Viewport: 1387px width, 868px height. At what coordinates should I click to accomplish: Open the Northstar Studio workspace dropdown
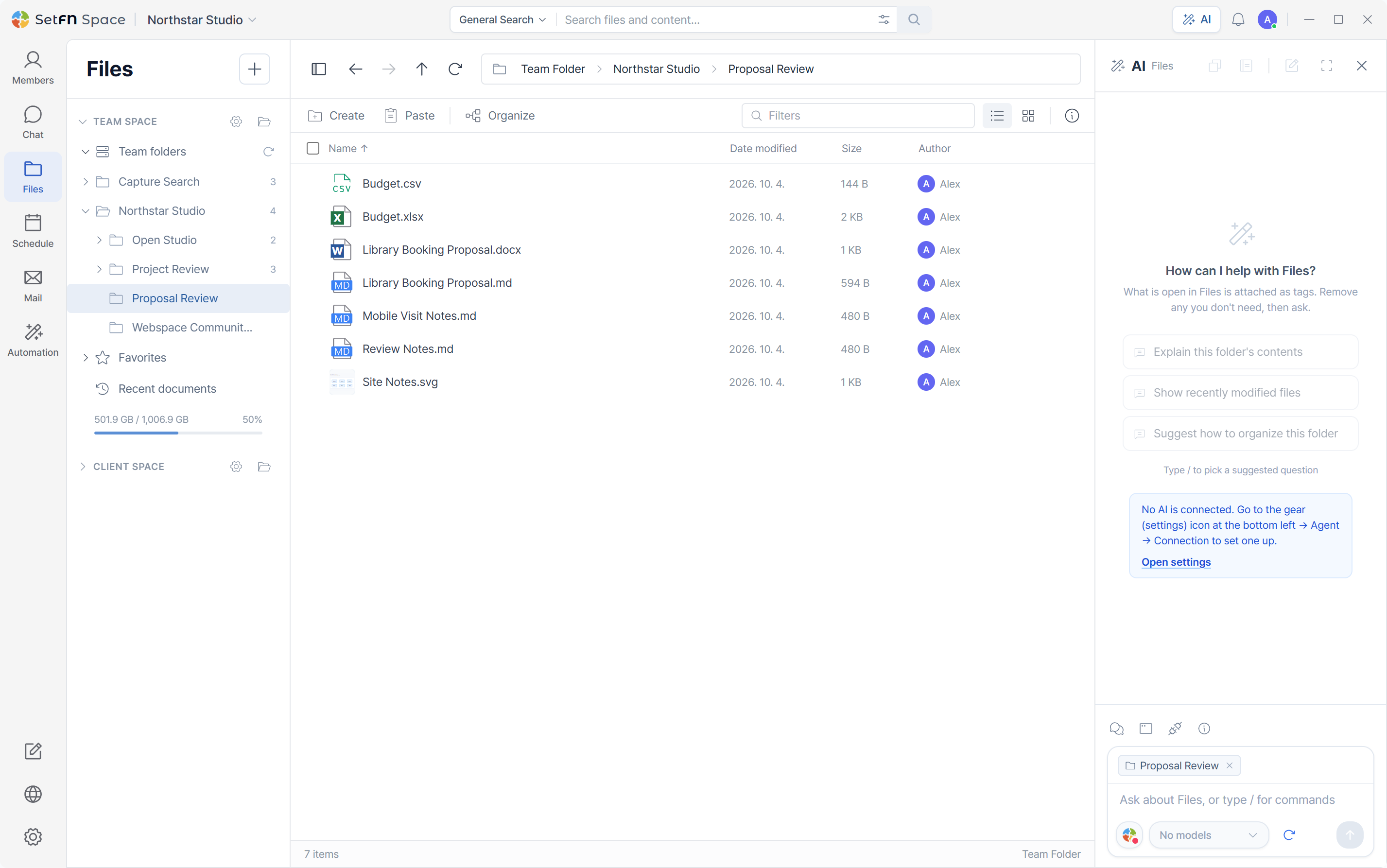pos(202,19)
